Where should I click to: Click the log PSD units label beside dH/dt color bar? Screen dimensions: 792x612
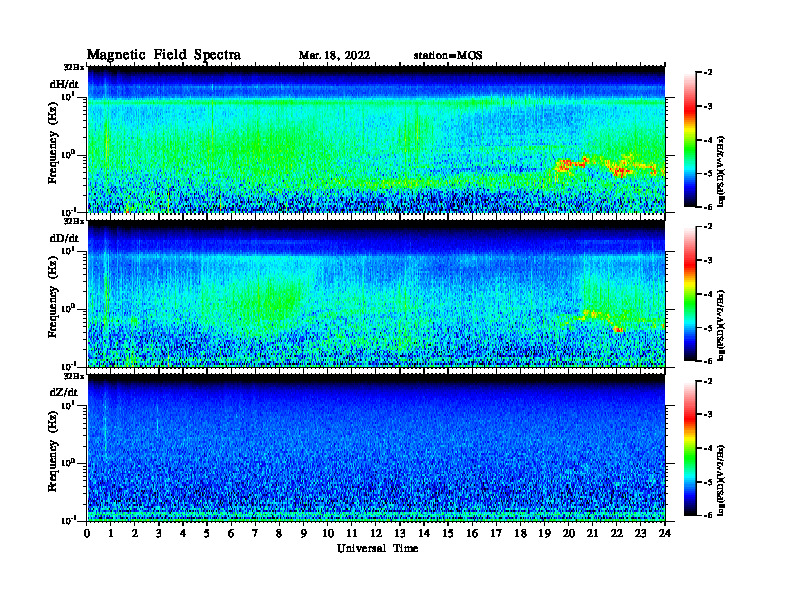point(721,171)
